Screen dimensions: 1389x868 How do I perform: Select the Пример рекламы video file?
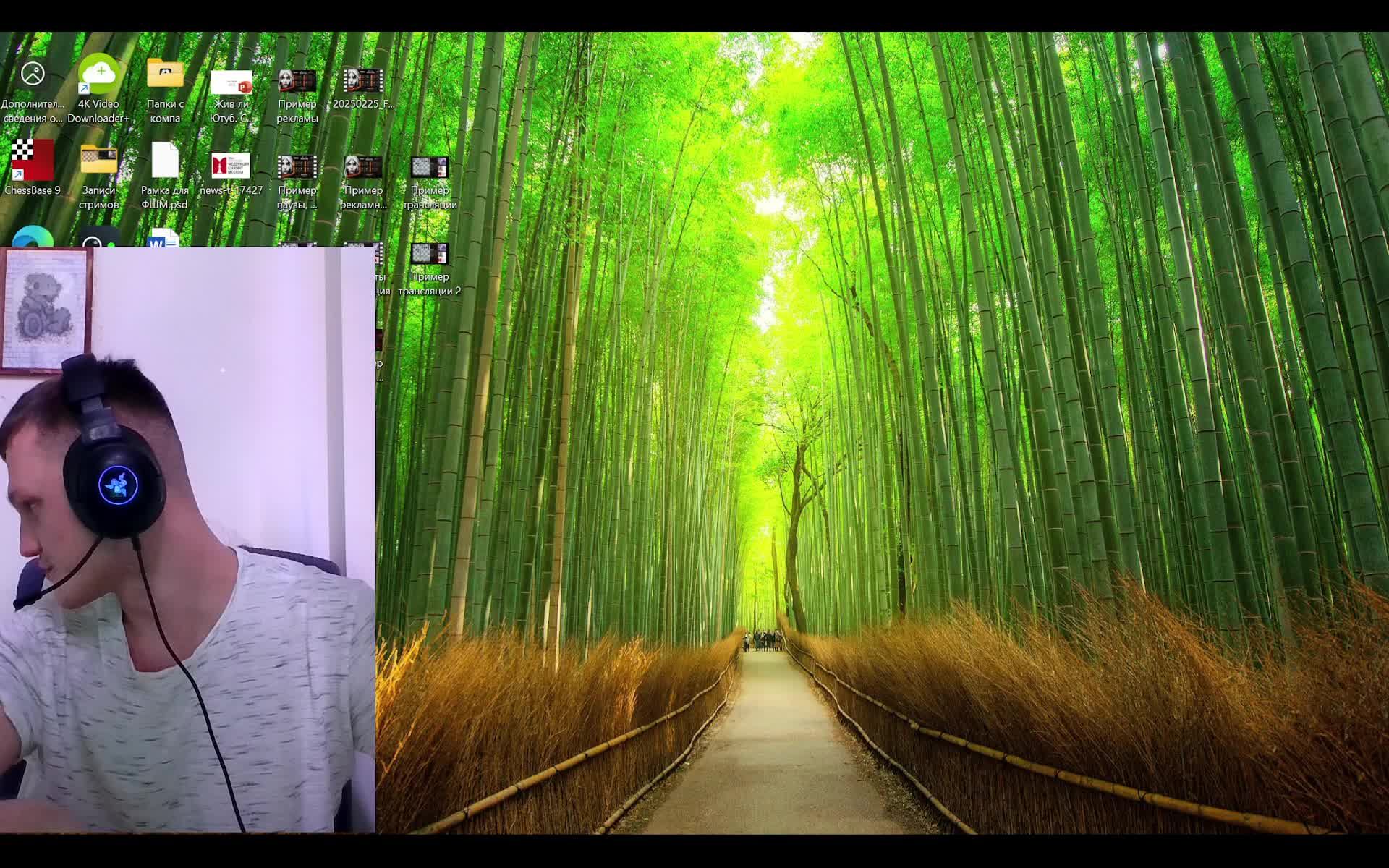click(x=297, y=81)
